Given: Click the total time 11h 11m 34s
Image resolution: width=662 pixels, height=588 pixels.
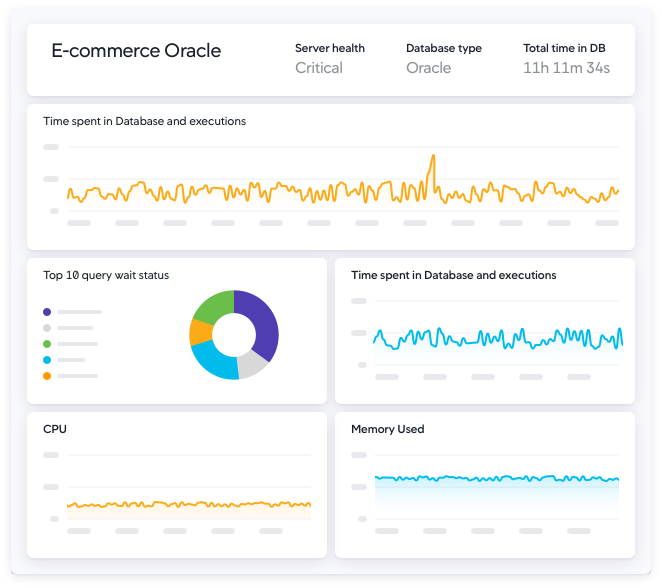Looking at the screenshot, I should [x=567, y=68].
